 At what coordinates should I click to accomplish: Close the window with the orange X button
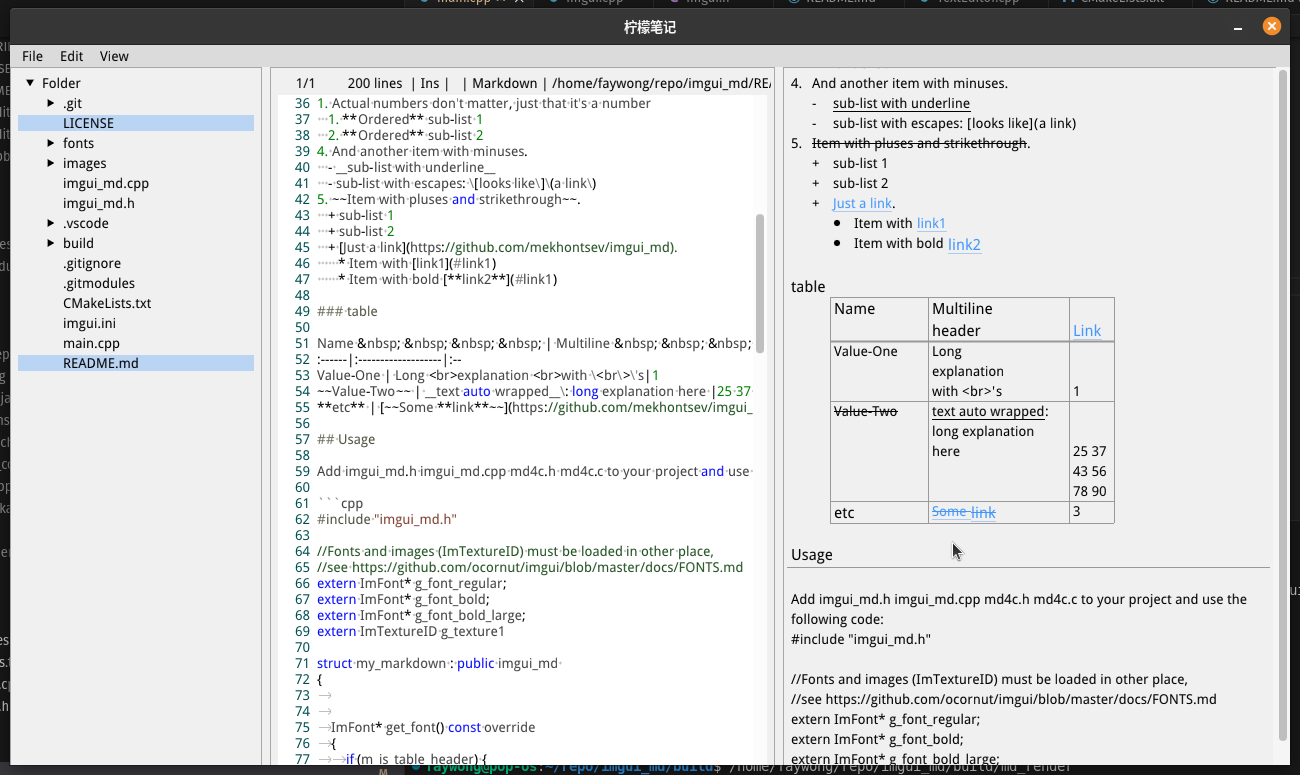coord(1271,27)
